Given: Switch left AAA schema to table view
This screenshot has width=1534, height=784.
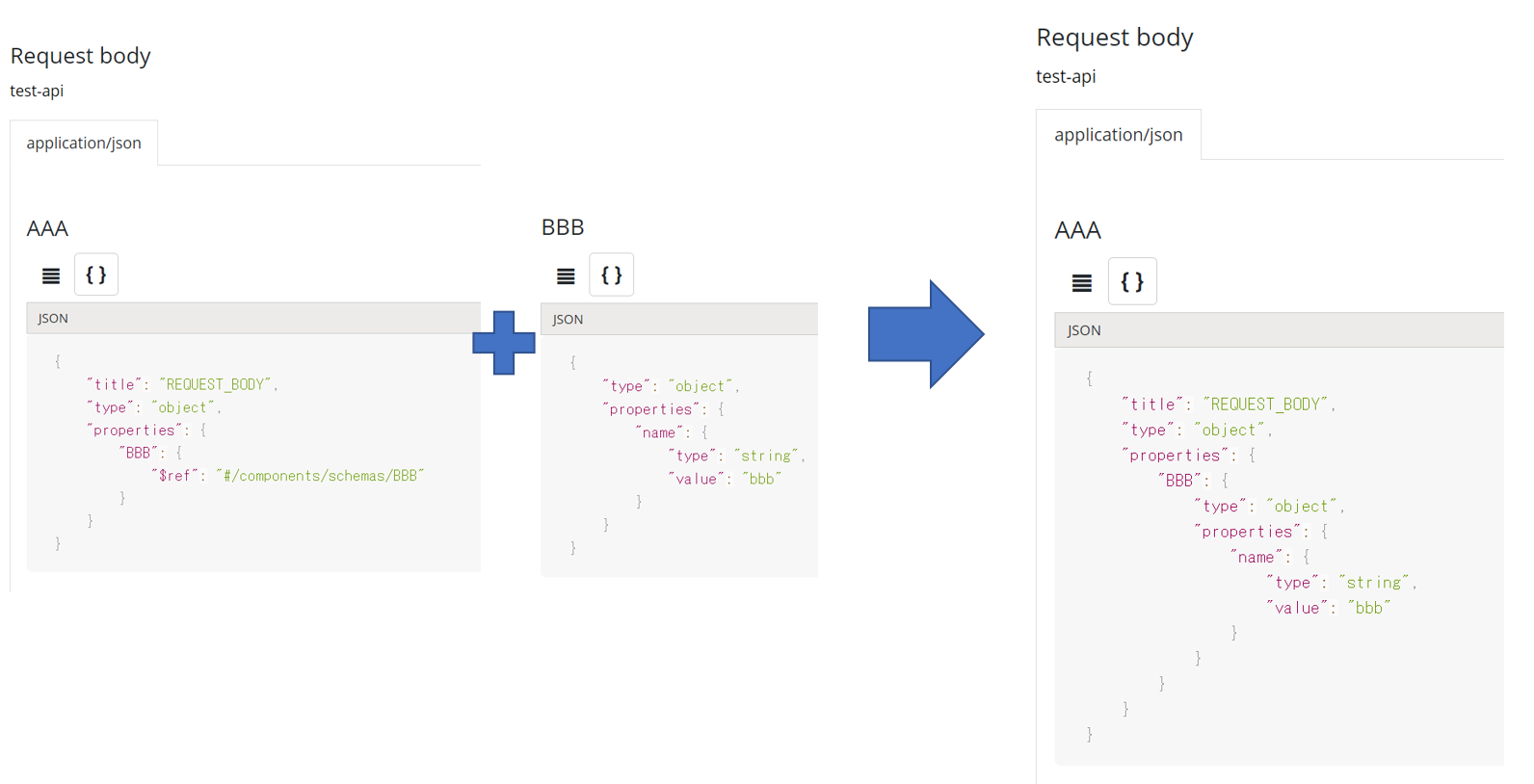Looking at the screenshot, I should [51, 275].
